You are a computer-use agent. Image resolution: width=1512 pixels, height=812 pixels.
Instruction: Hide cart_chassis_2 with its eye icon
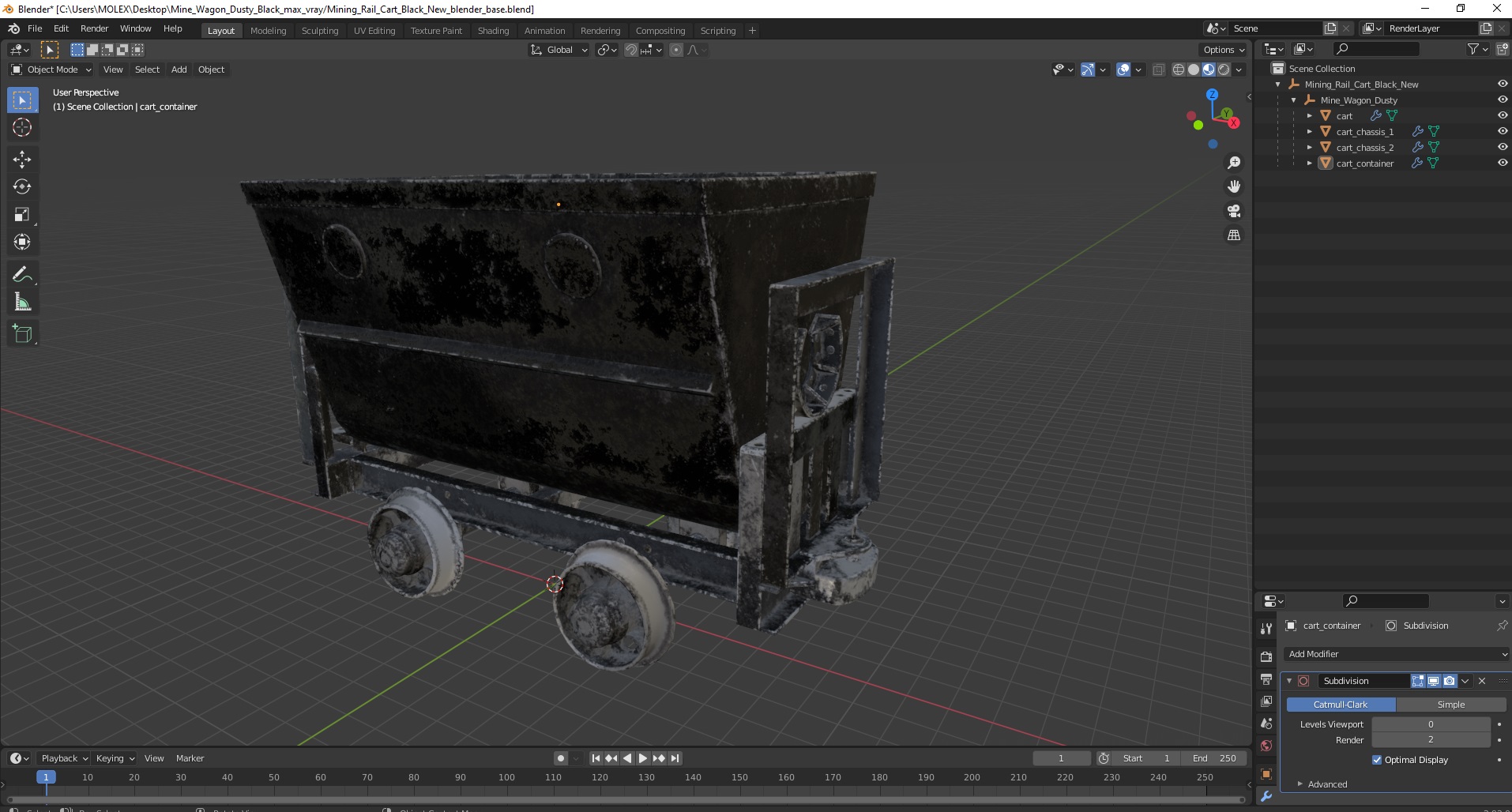1503,147
